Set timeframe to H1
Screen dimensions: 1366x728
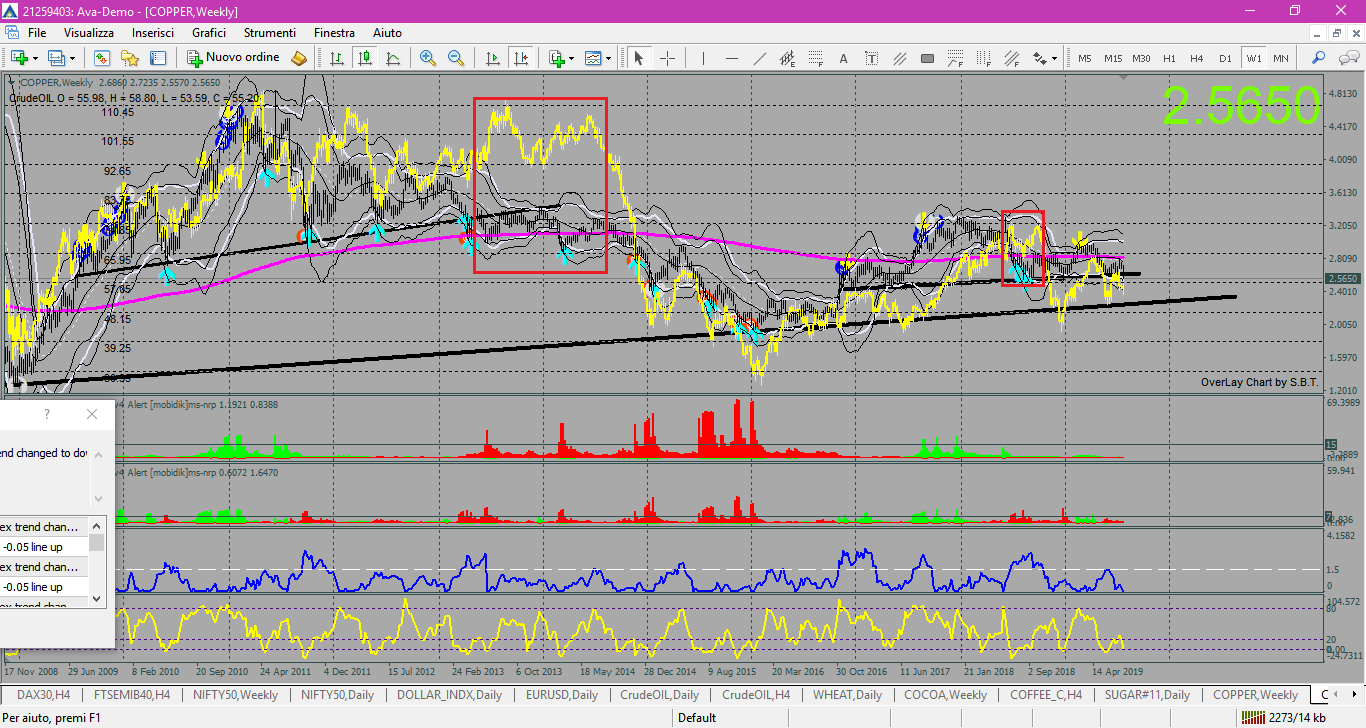(1169, 58)
